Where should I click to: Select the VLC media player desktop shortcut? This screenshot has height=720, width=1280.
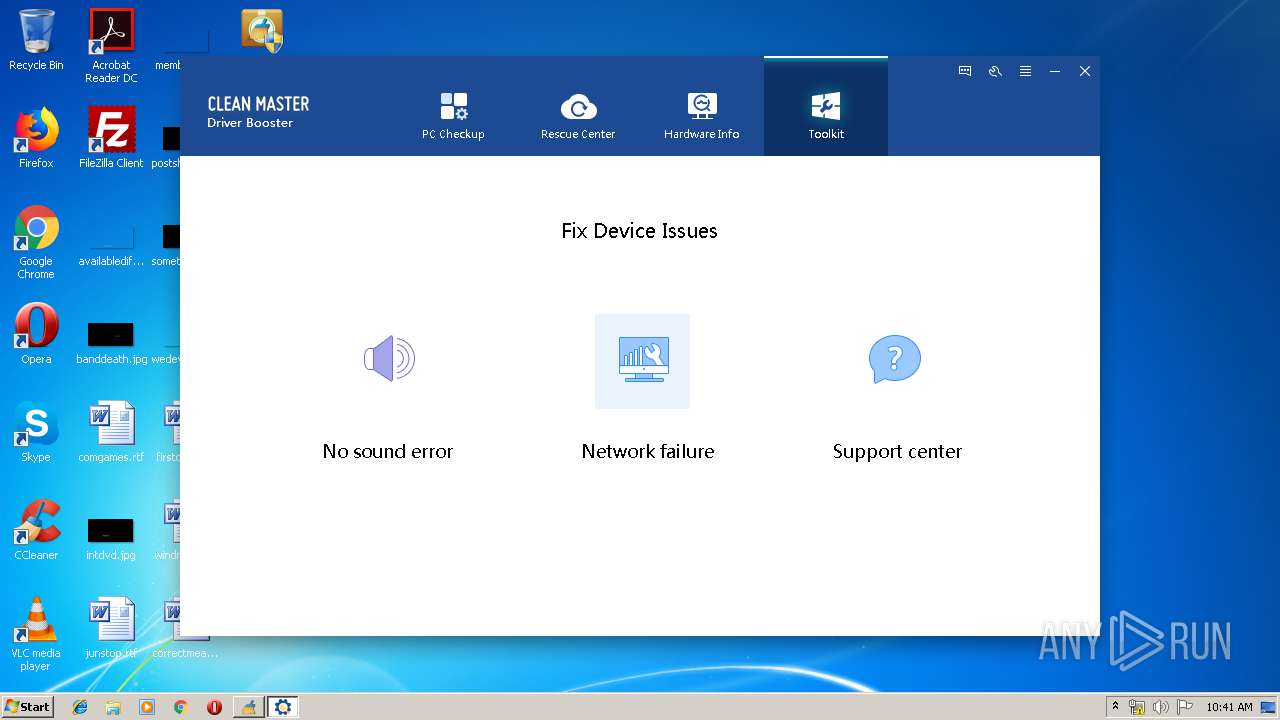[36, 634]
